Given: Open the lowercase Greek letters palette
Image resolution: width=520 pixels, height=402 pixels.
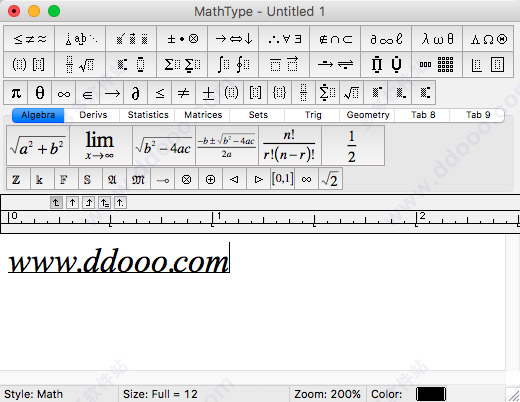Looking at the screenshot, I should click(437, 39).
